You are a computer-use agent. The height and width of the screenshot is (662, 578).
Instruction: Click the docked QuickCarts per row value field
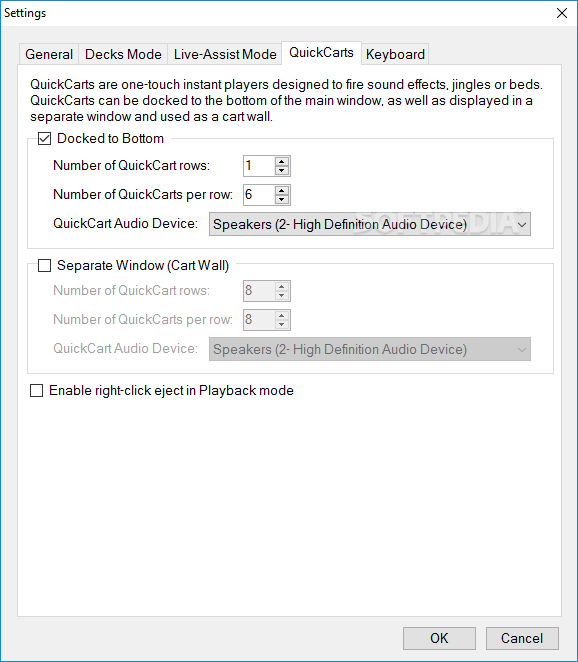(x=259, y=195)
